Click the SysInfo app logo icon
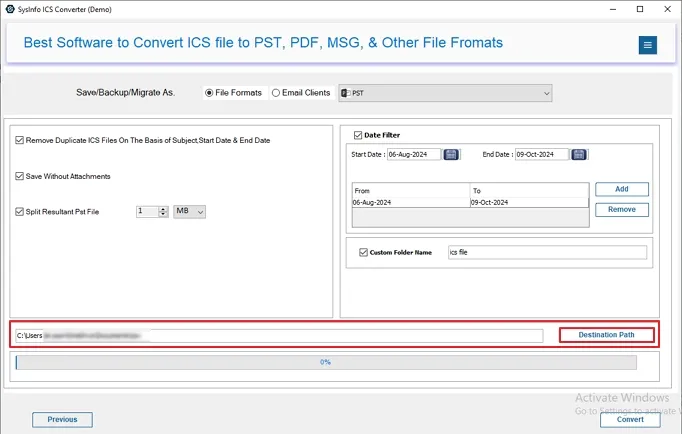 point(10,9)
